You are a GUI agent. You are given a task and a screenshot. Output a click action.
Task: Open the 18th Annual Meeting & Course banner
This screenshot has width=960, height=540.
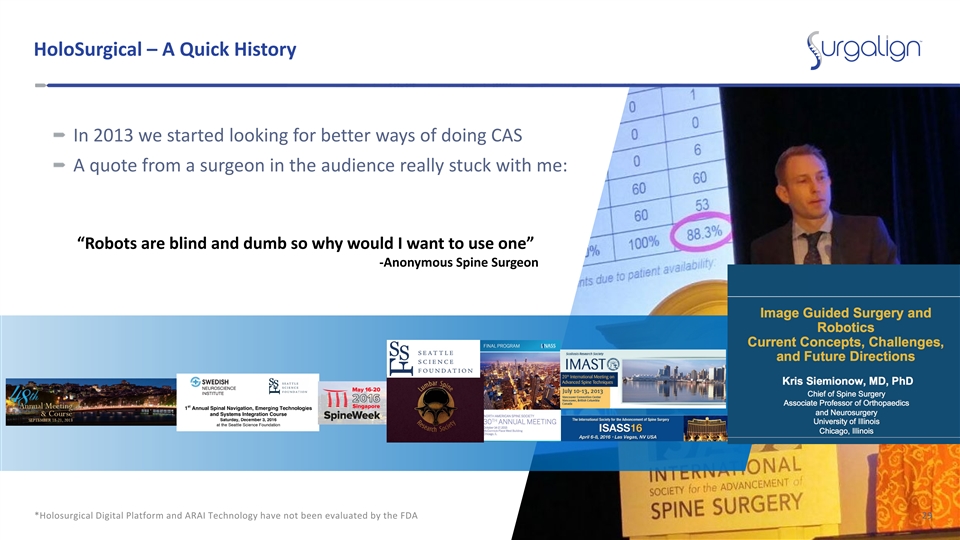coord(91,402)
